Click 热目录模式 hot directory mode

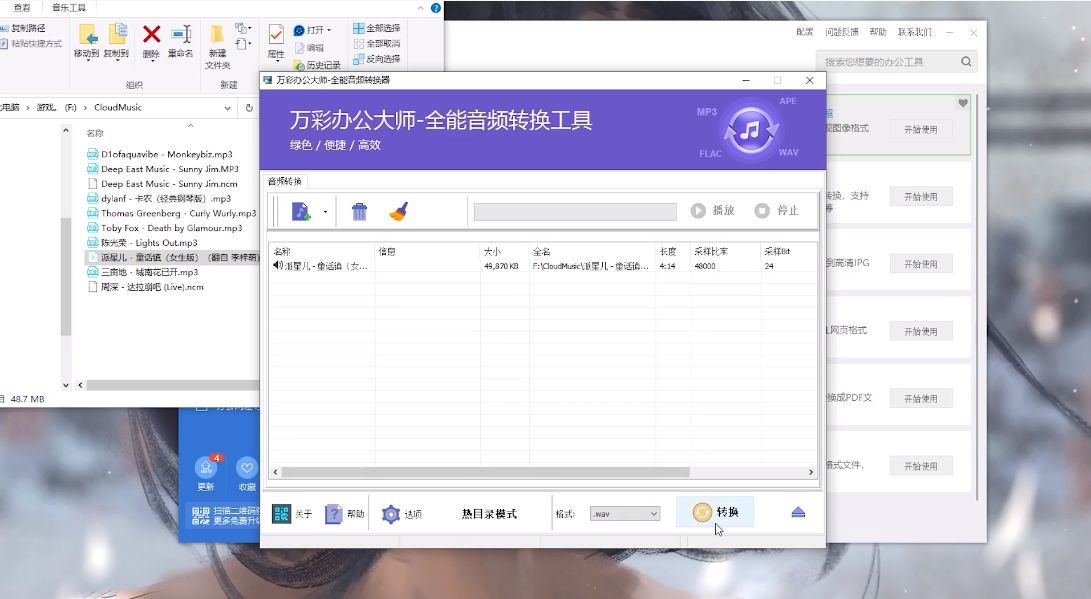coord(489,514)
